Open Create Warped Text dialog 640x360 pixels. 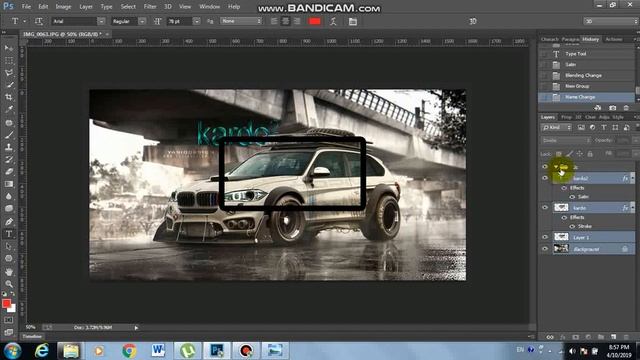click(x=333, y=21)
